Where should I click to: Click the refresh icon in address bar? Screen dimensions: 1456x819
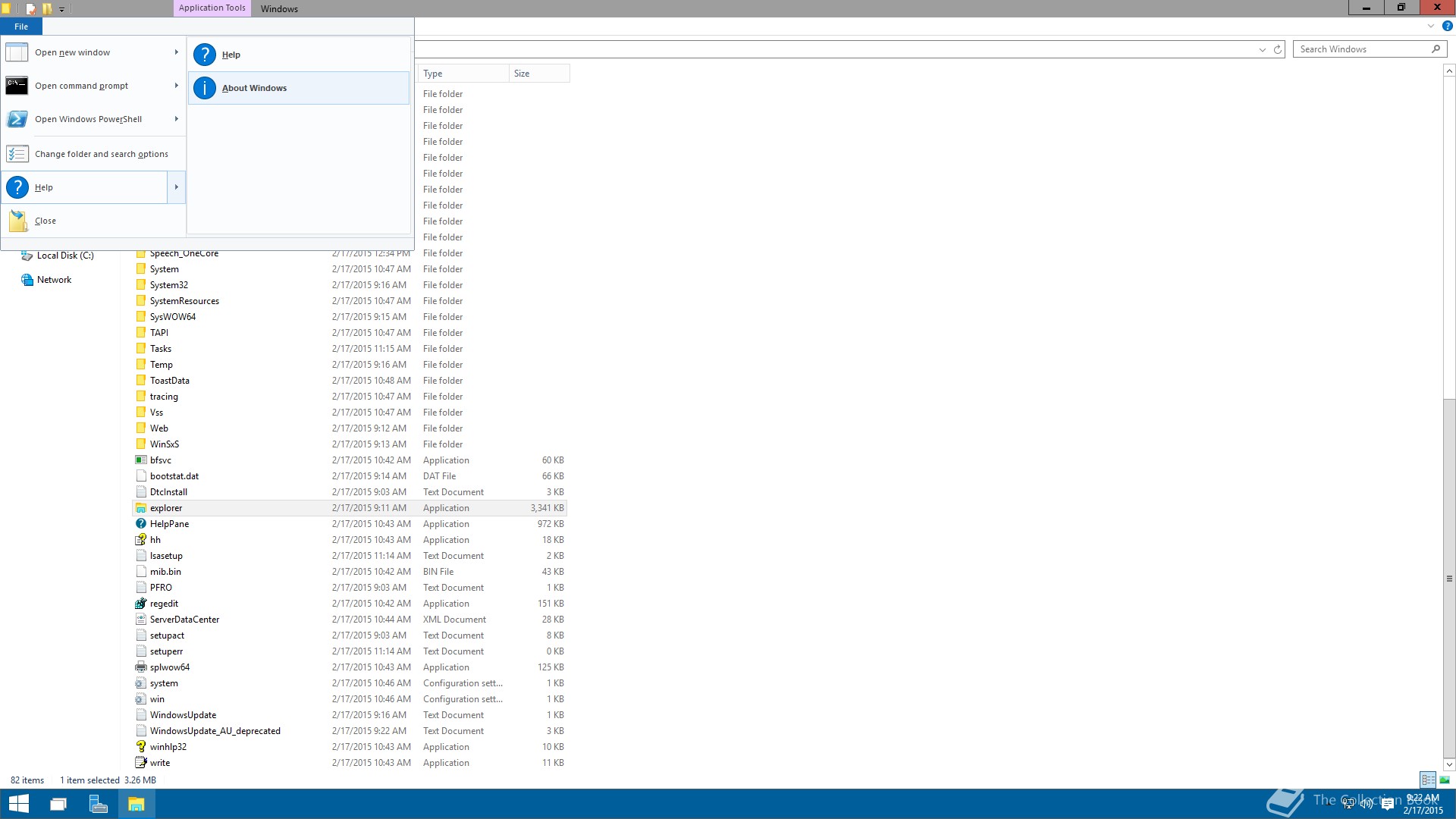[x=1277, y=49]
